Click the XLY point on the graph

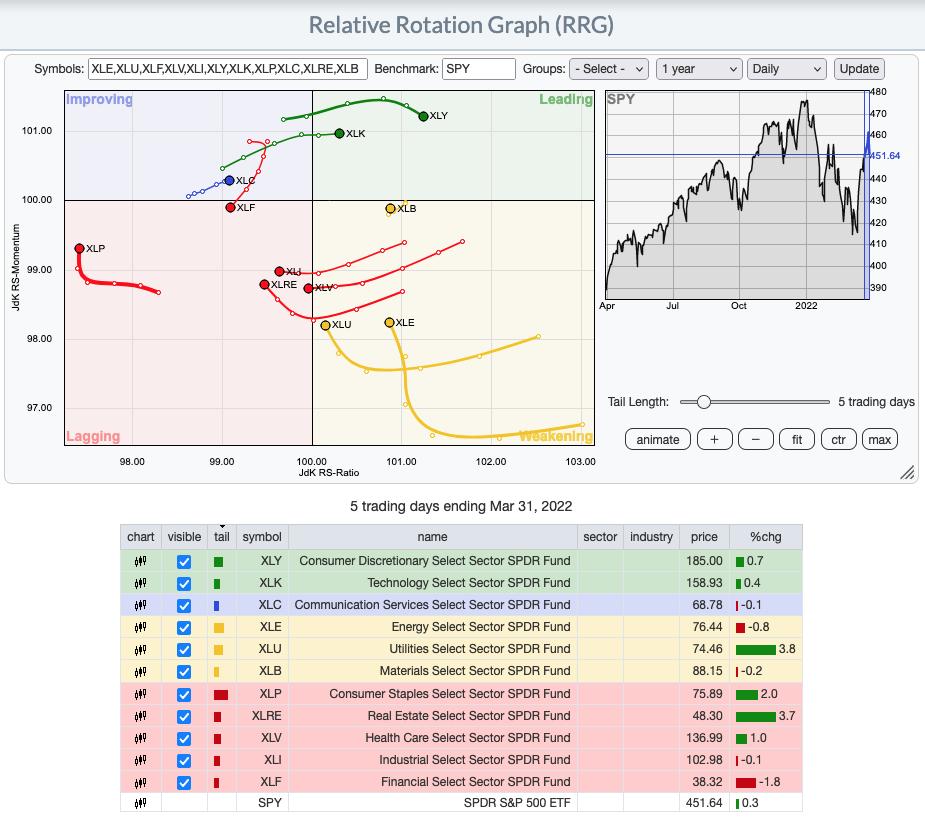[x=423, y=116]
